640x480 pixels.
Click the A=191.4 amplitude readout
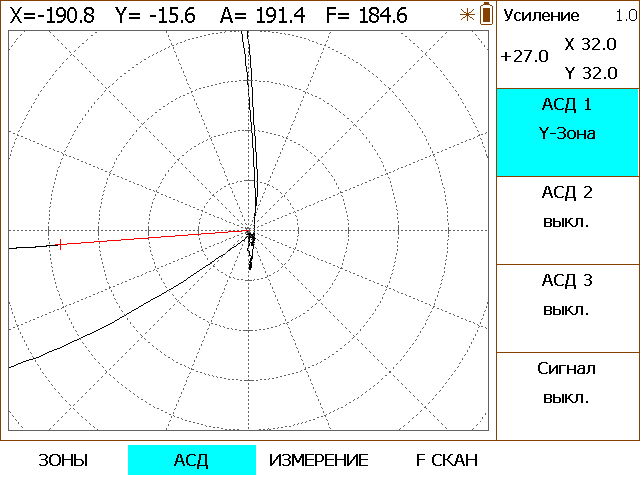tap(262, 16)
